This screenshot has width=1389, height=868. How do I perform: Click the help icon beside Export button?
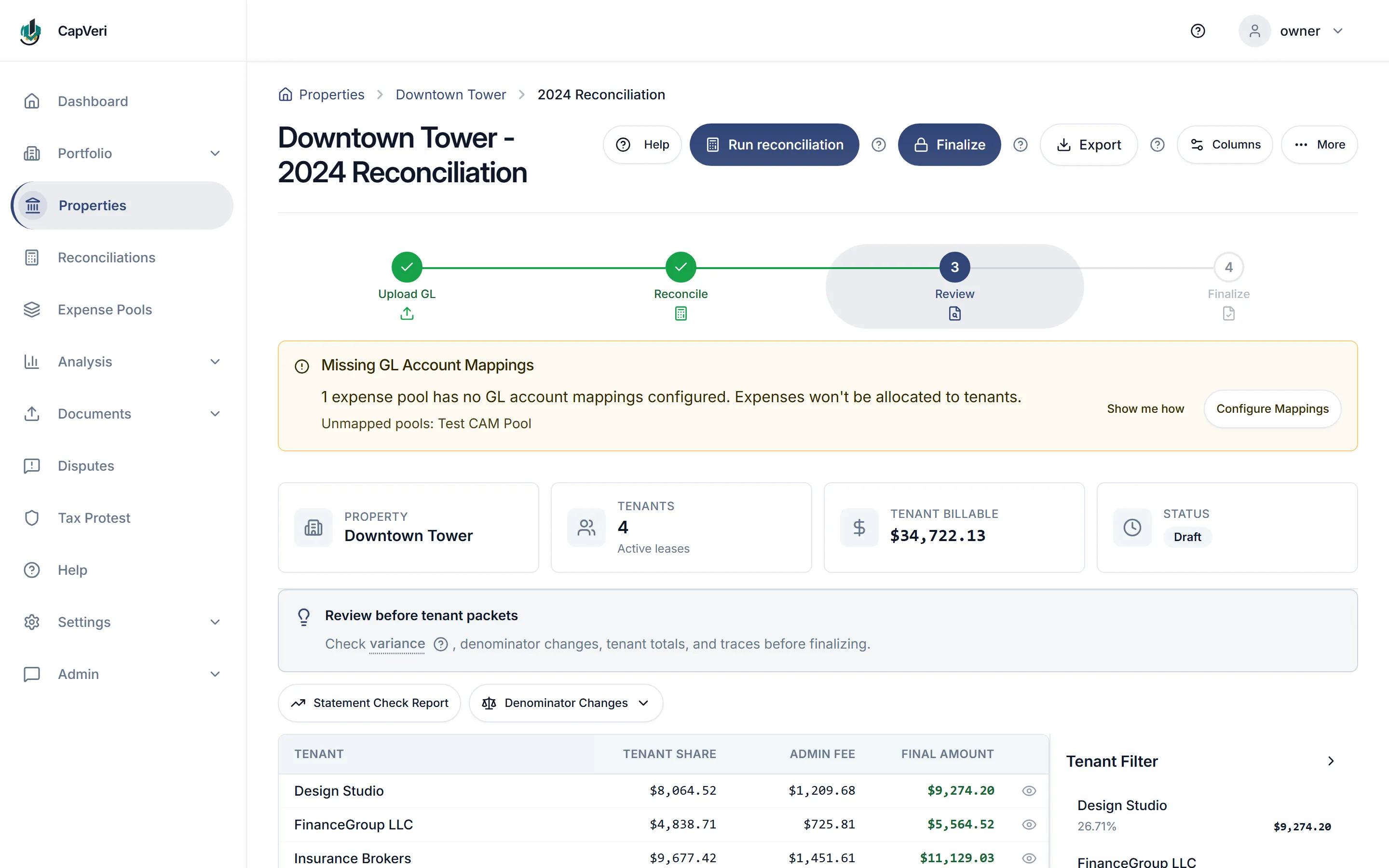click(1157, 145)
